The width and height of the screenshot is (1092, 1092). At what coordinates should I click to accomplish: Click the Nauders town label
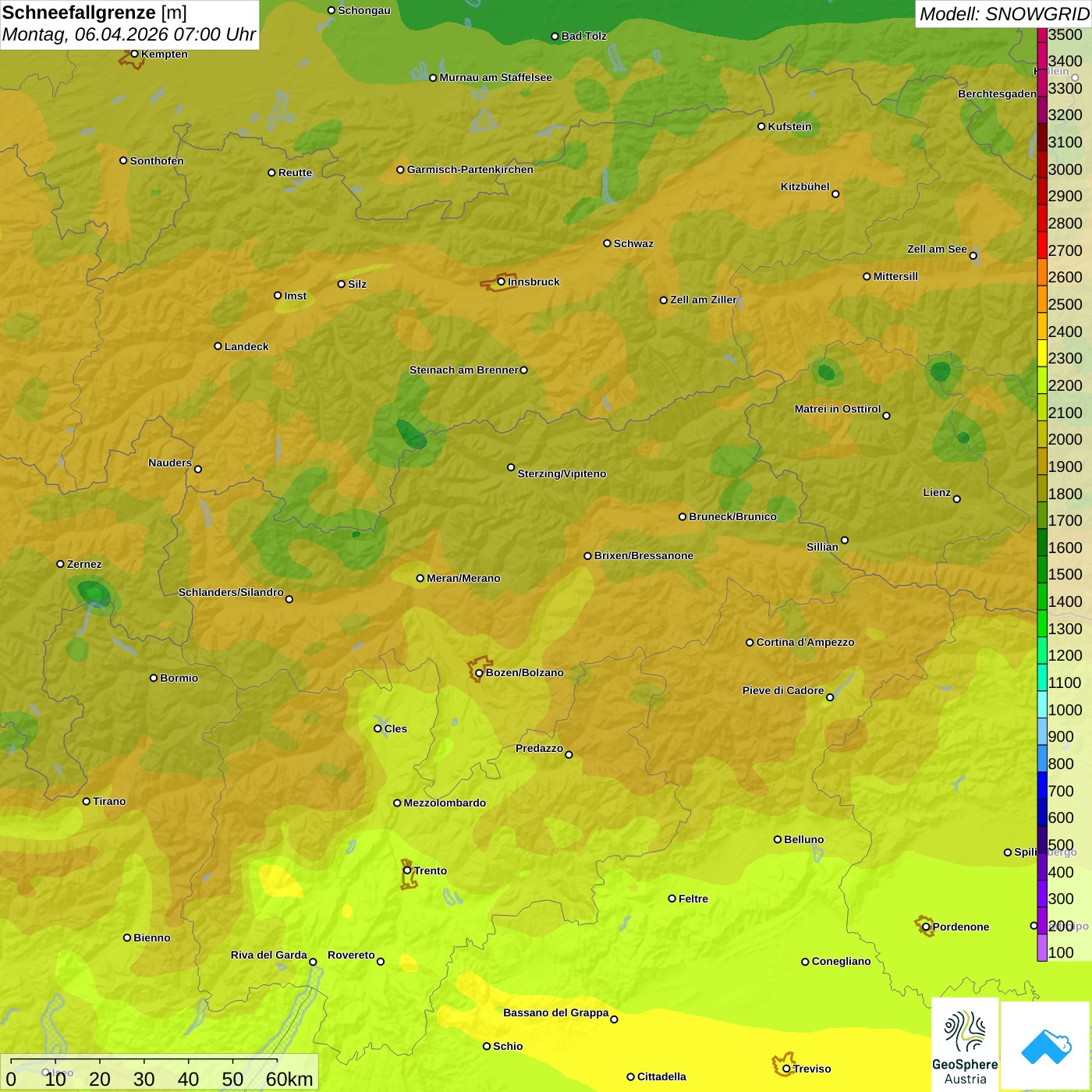[x=170, y=463]
